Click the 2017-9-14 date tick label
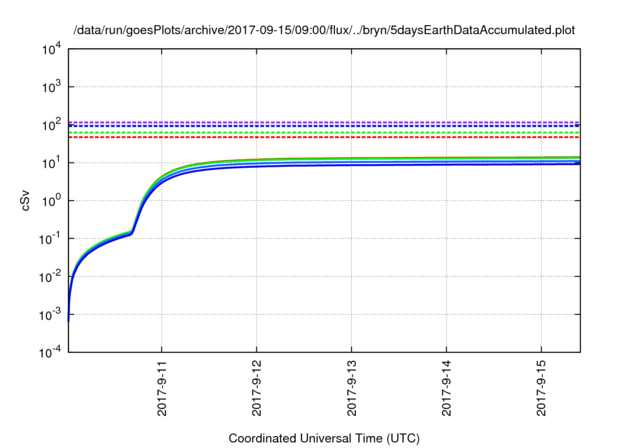 [447, 388]
